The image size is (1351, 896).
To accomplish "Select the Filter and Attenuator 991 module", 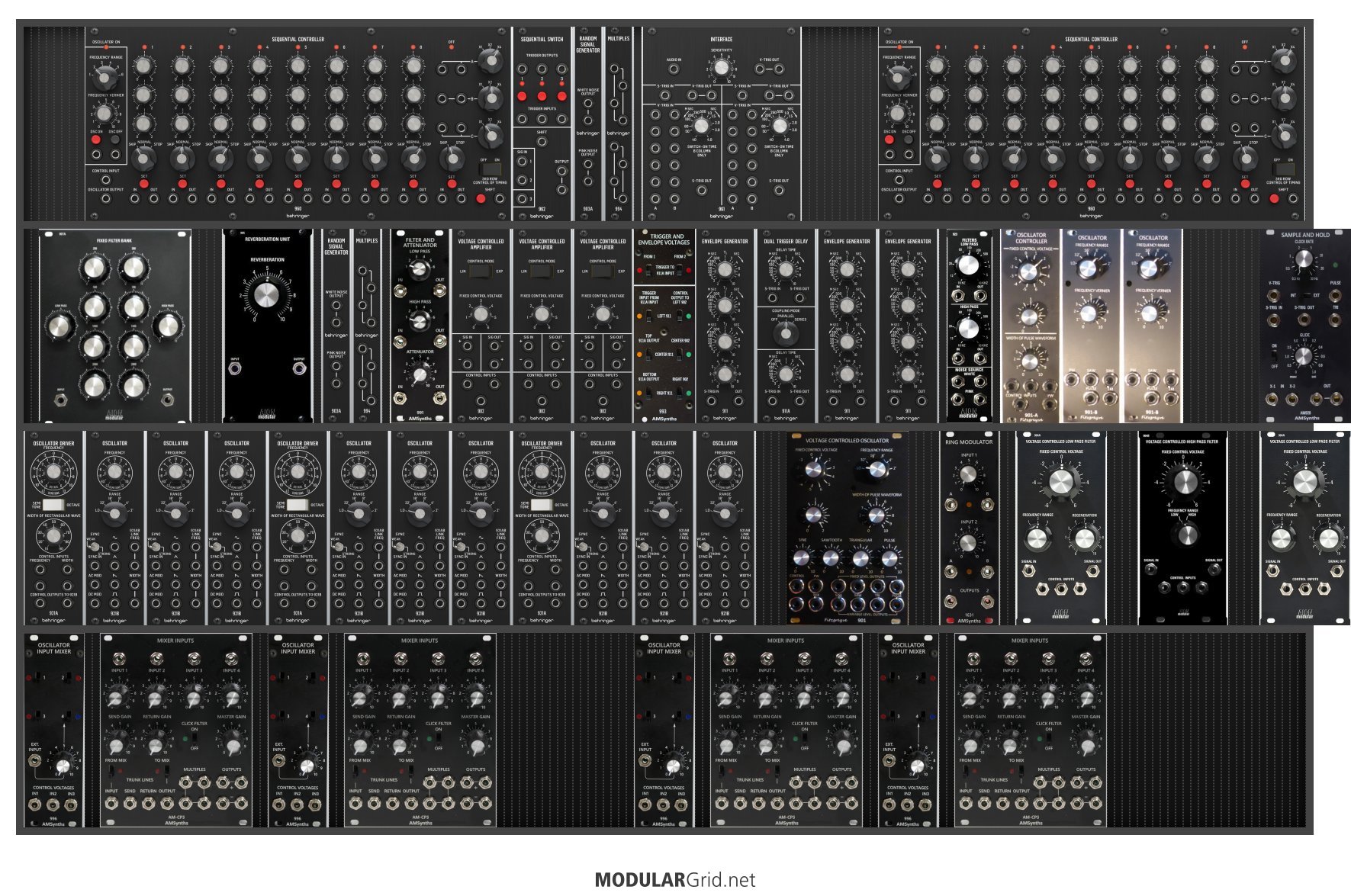I will [x=420, y=326].
